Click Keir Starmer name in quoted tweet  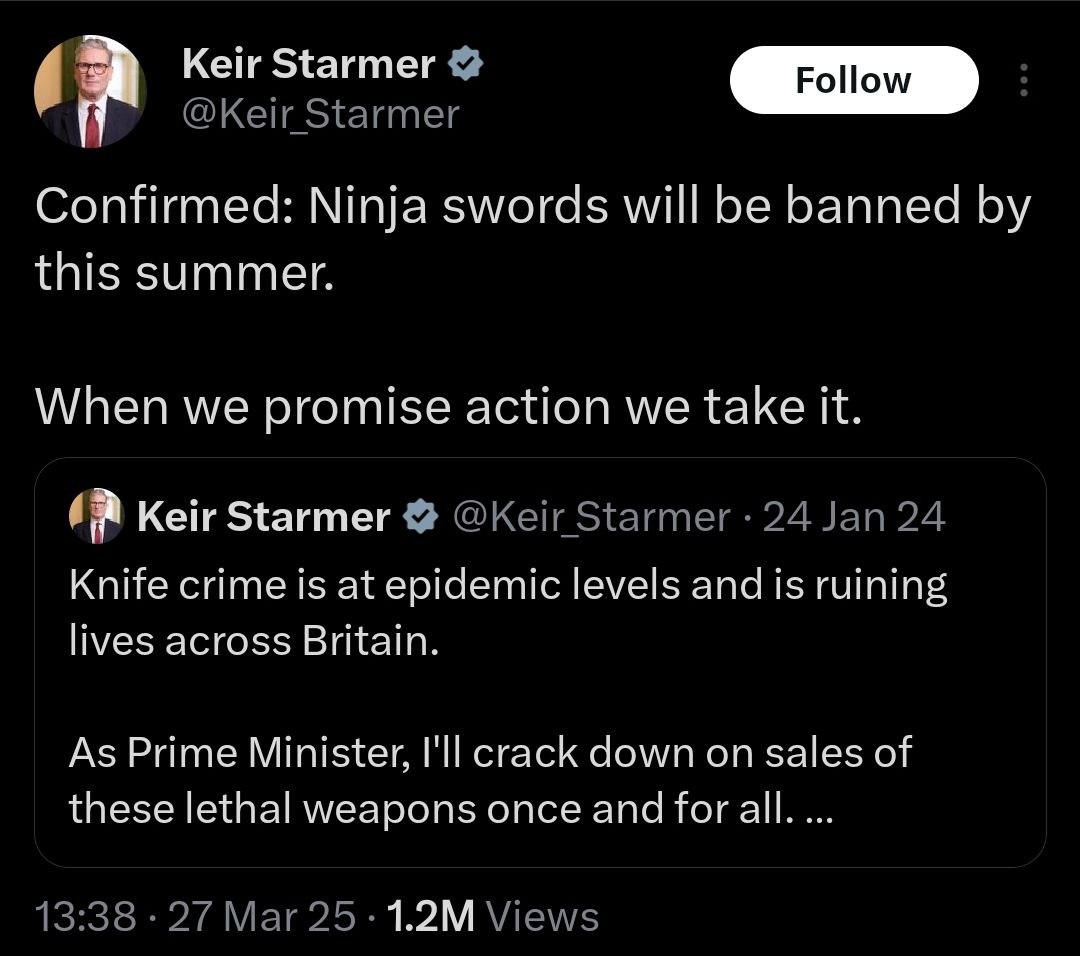[x=263, y=517]
